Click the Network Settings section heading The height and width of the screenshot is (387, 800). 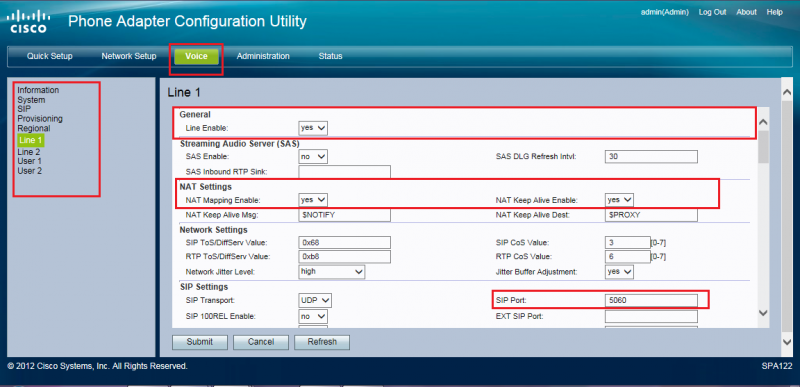tap(213, 230)
